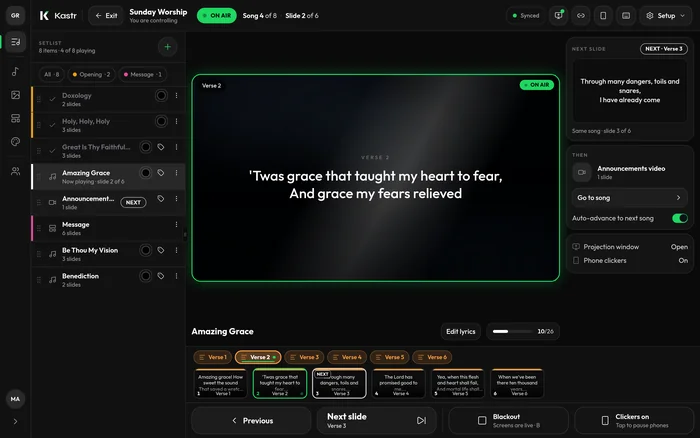700x438 pixels.
Task: Click the drag handle on Message row
Action: pos(39,229)
